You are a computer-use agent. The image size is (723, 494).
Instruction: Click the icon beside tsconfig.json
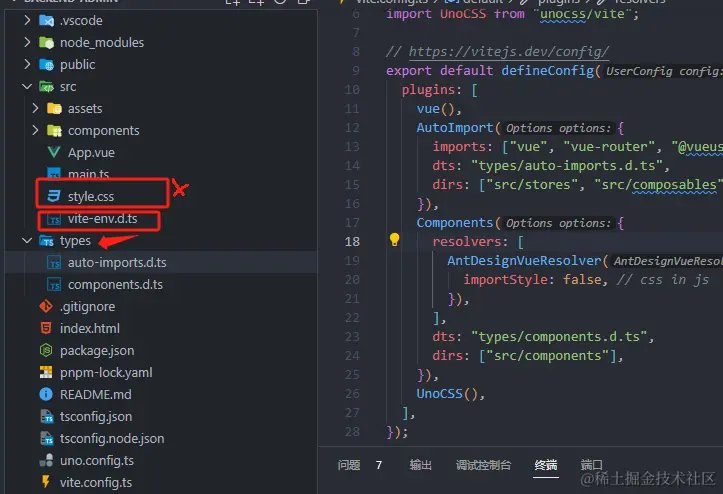point(47,417)
